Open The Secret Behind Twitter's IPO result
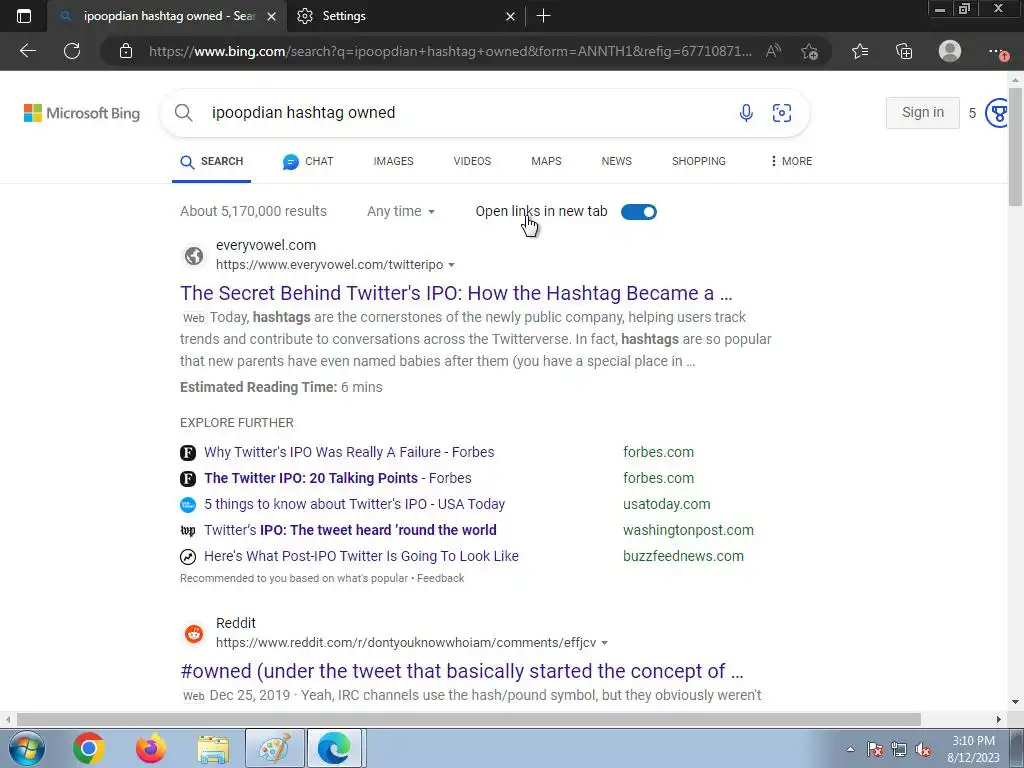1024x768 pixels. pyautogui.click(x=456, y=293)
